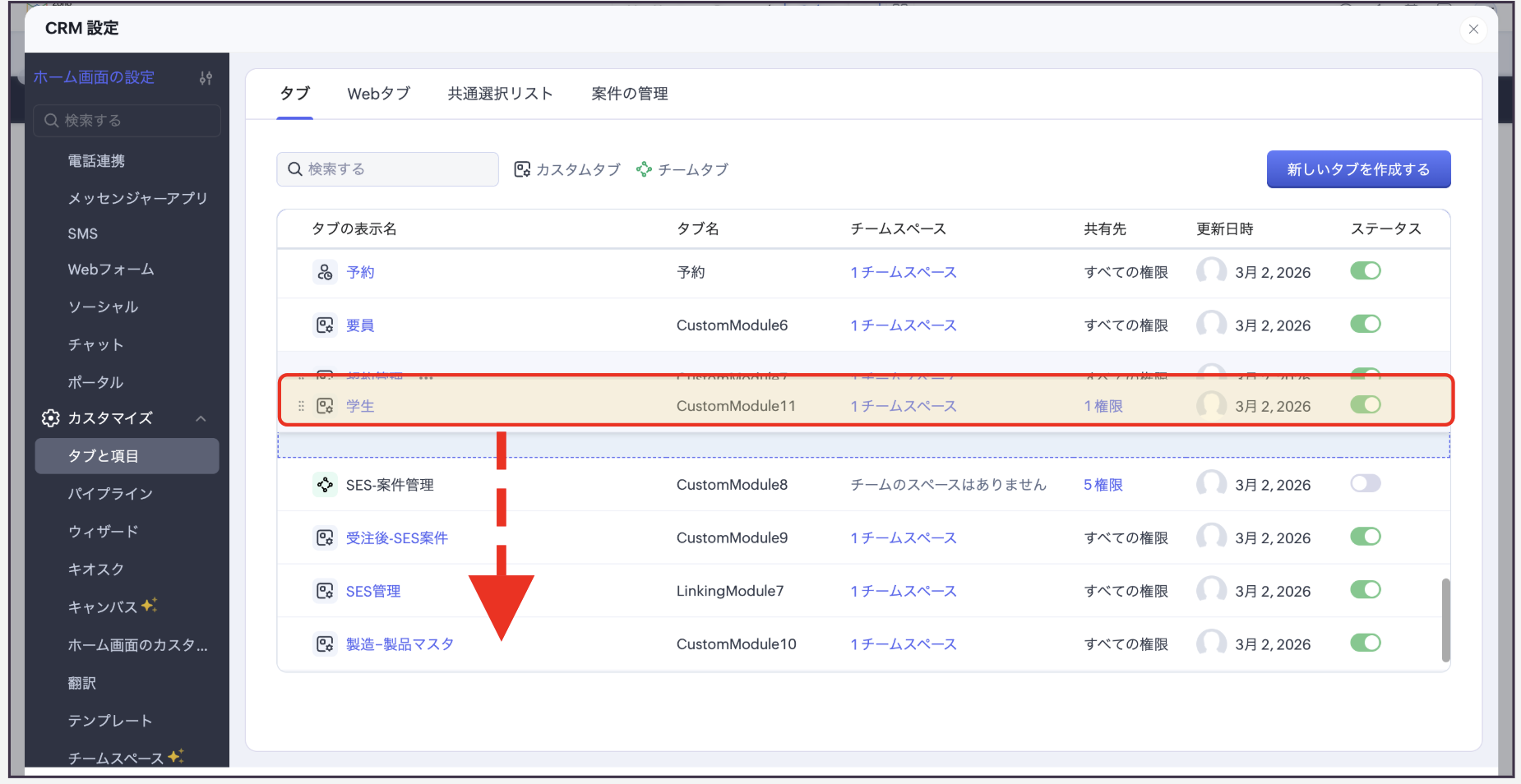Enable the SES-案件管理 status toggle
This screenshot has width=1521, height=784.
tap(1365, 484)
